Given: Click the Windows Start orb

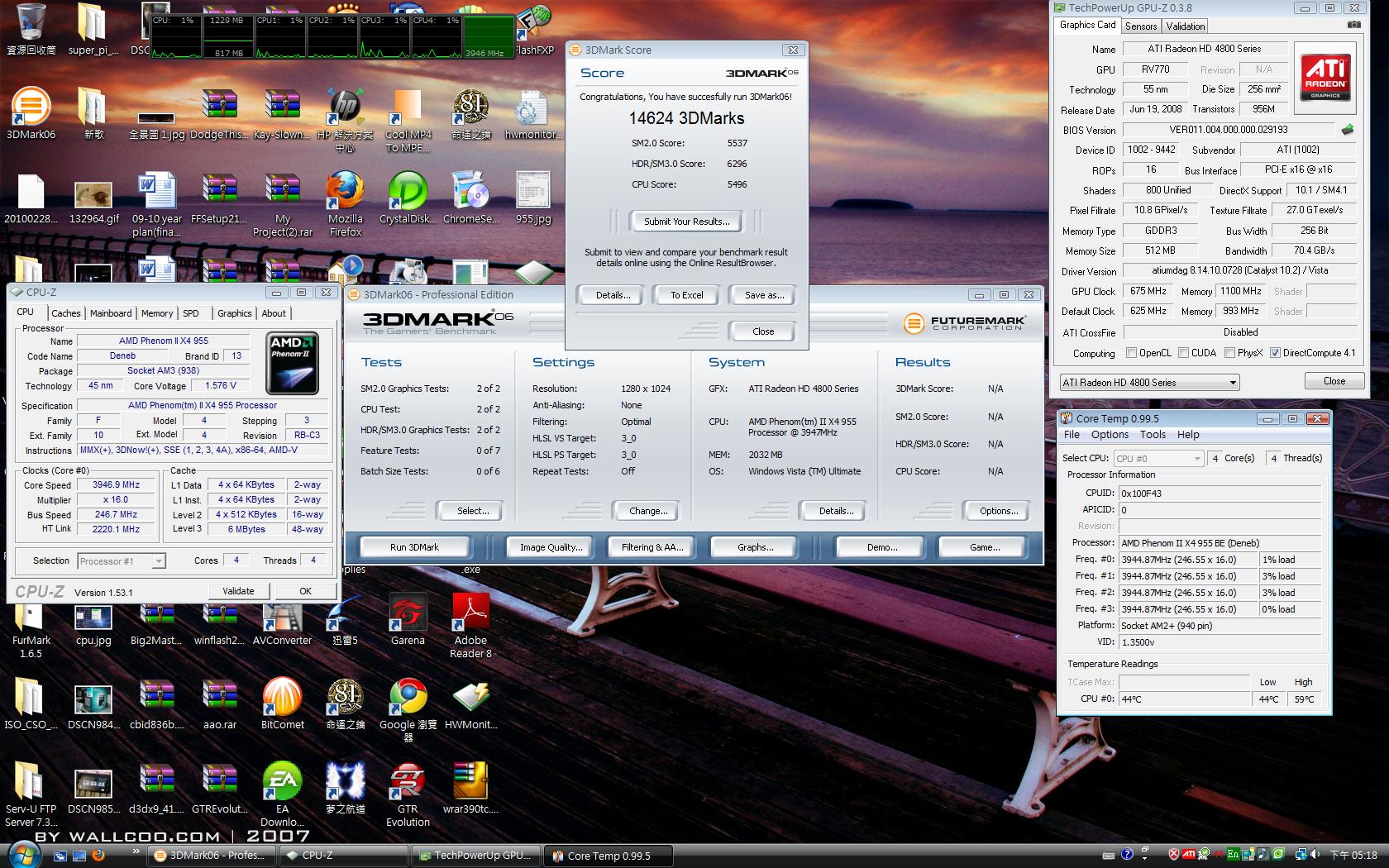Looking at the screenshot, I should pyautogui.click(x=22, y=854).
